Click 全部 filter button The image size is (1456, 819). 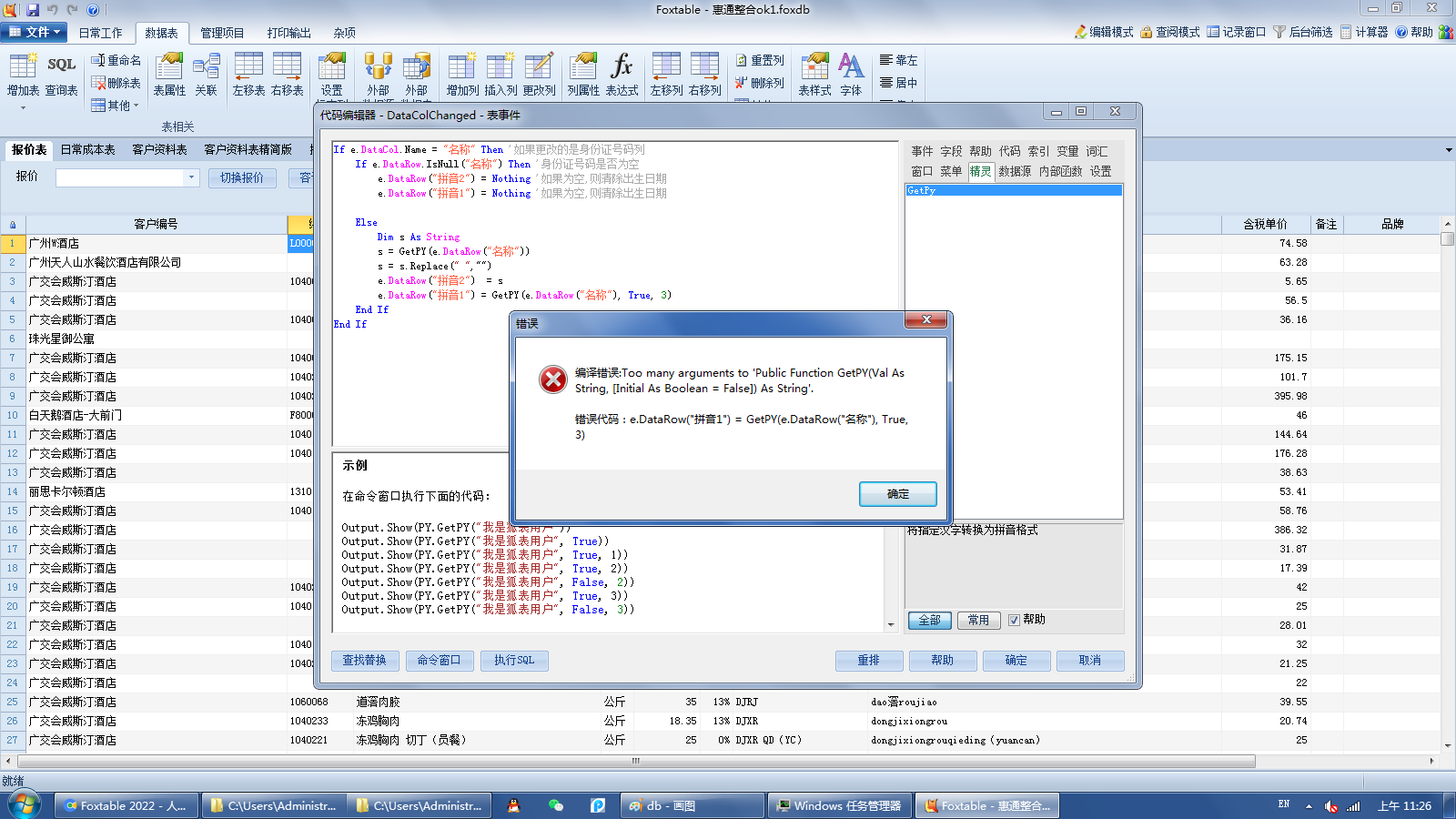(930, 621)
